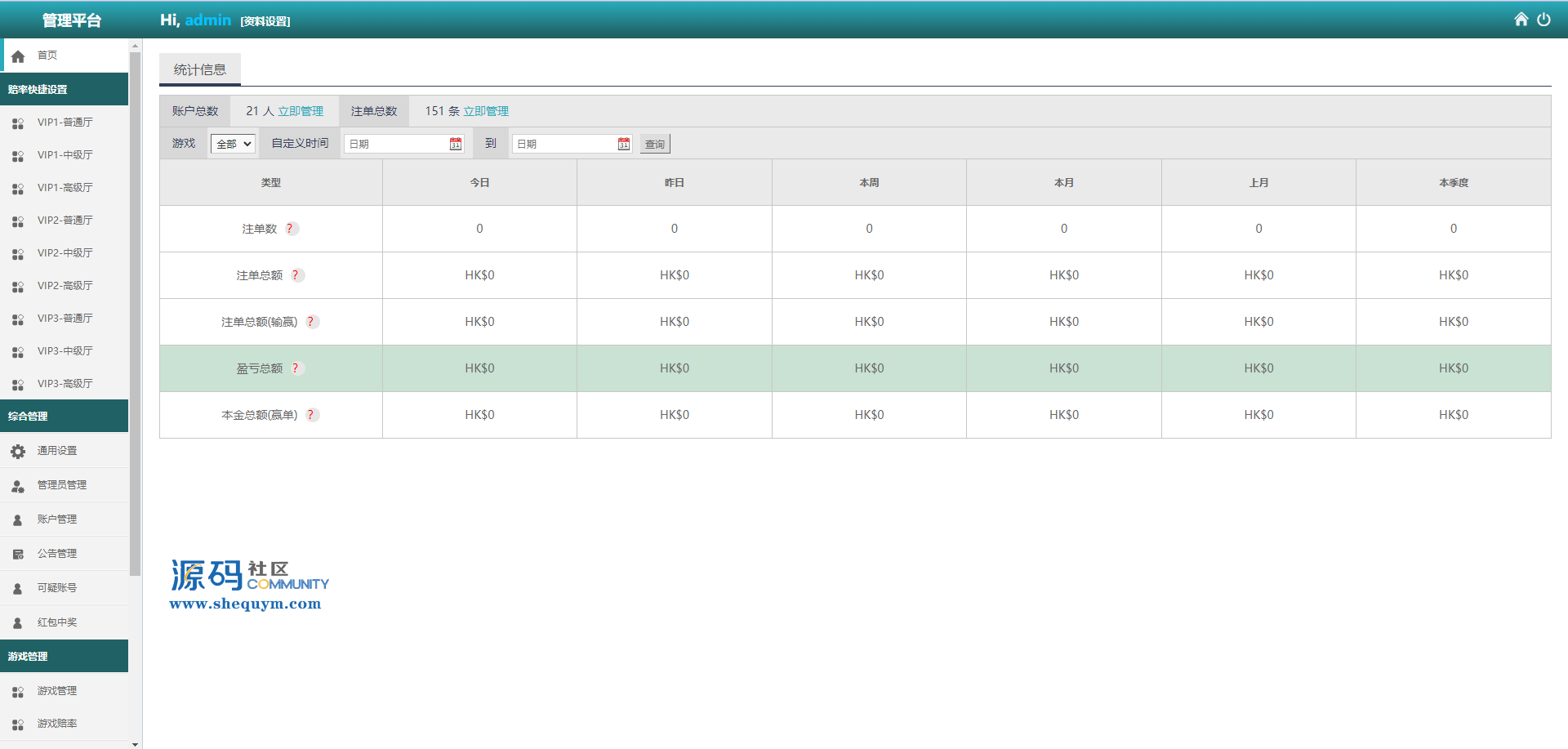Click the icon beside VIP3-高级厅
The width and height of the screenshot is (1568, 749).
[18, 385]
